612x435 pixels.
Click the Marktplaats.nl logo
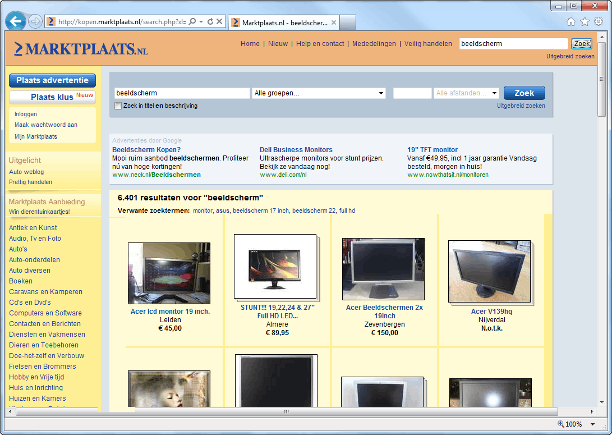(x=81, y=49)
